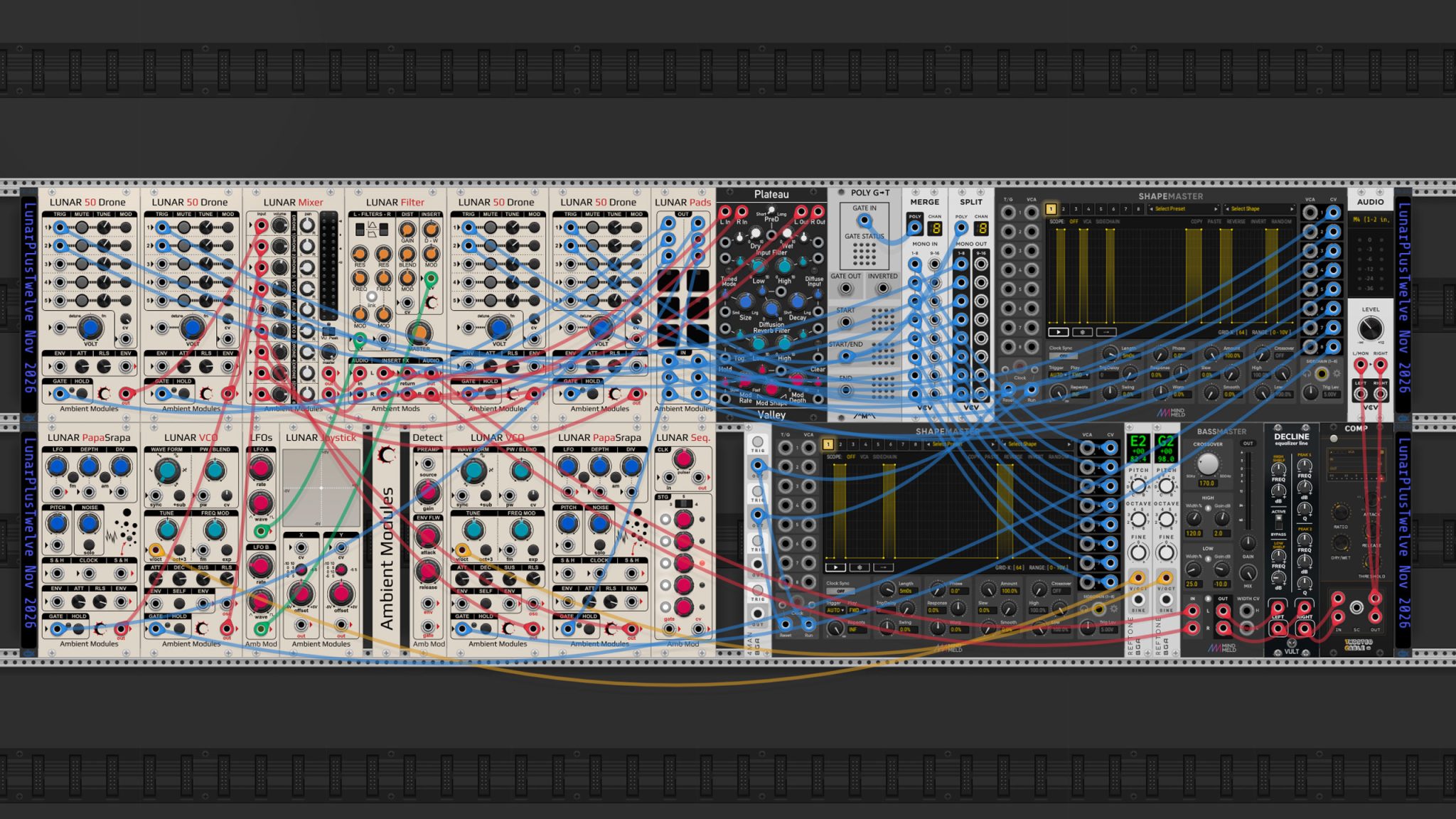Click Gate In jack on Poly G→T
This screenshot has height=819, width=1456.
pos(864,221)
